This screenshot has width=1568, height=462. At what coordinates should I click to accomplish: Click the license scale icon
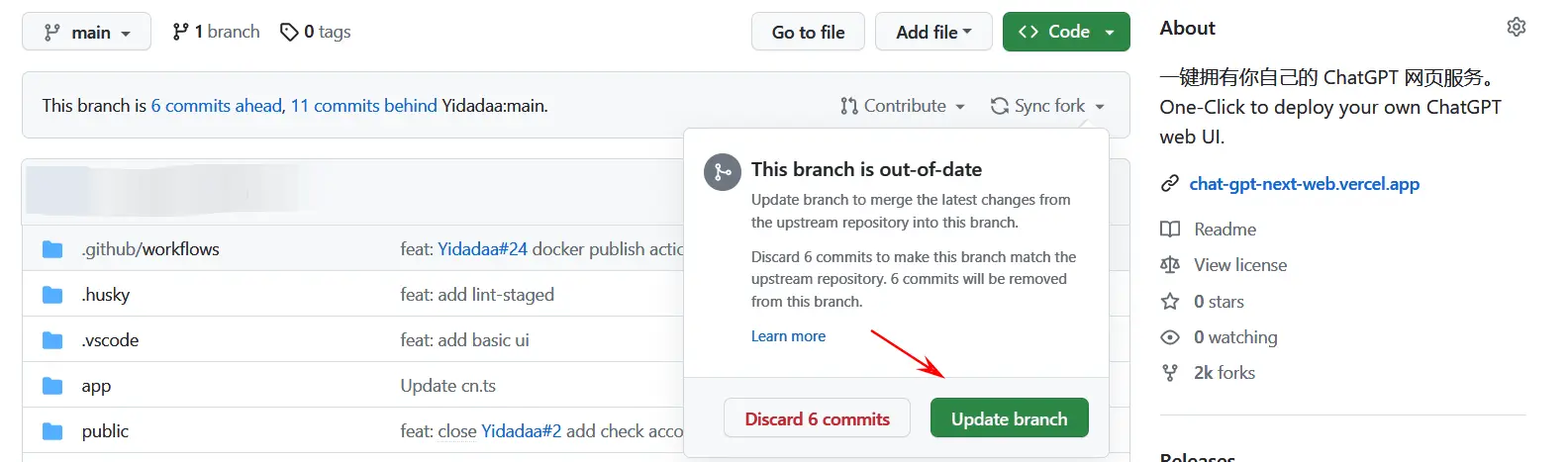[1170, 265]
